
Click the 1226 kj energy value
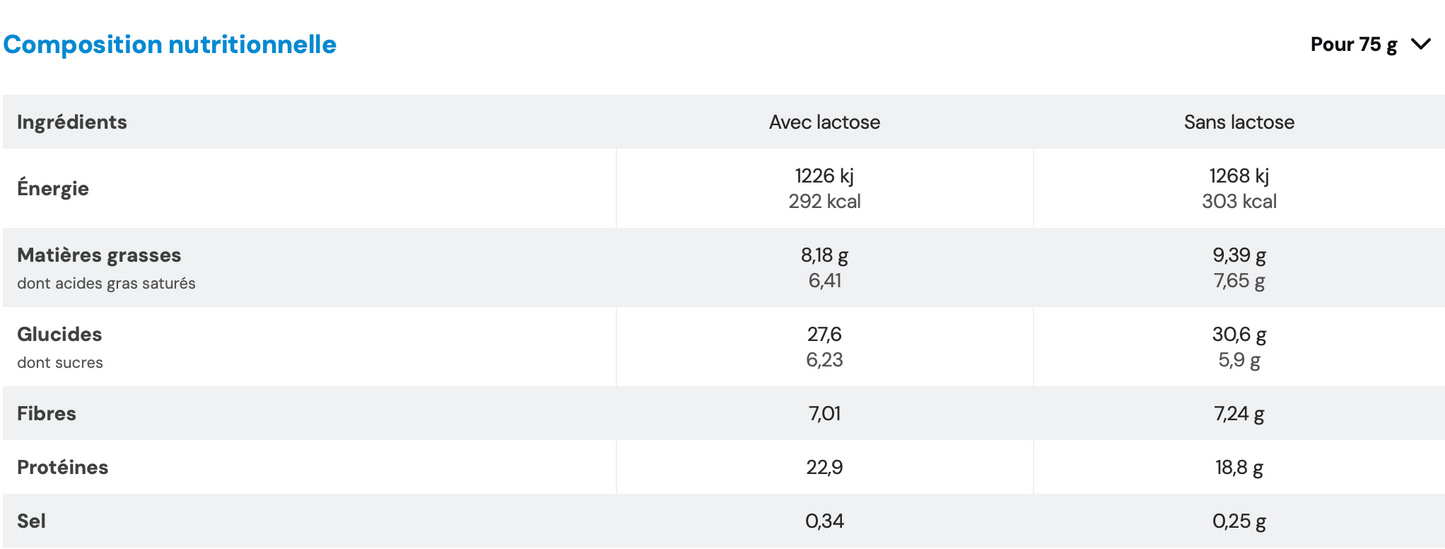point(824,176)
